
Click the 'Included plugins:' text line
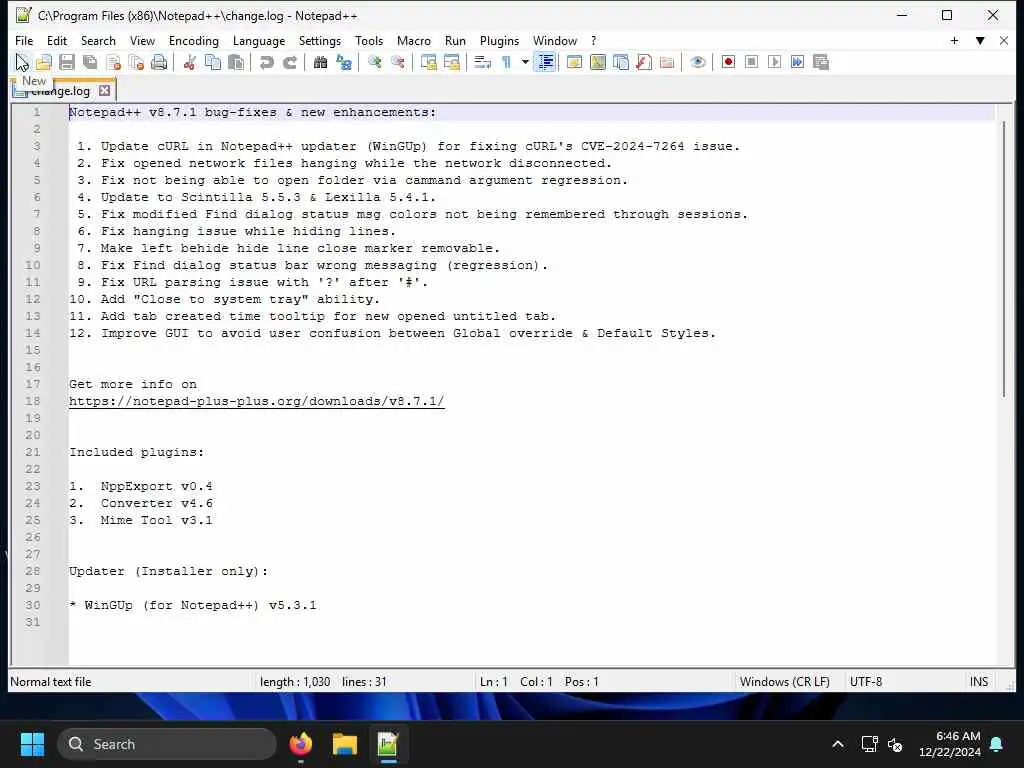click(x=136, y=452)
